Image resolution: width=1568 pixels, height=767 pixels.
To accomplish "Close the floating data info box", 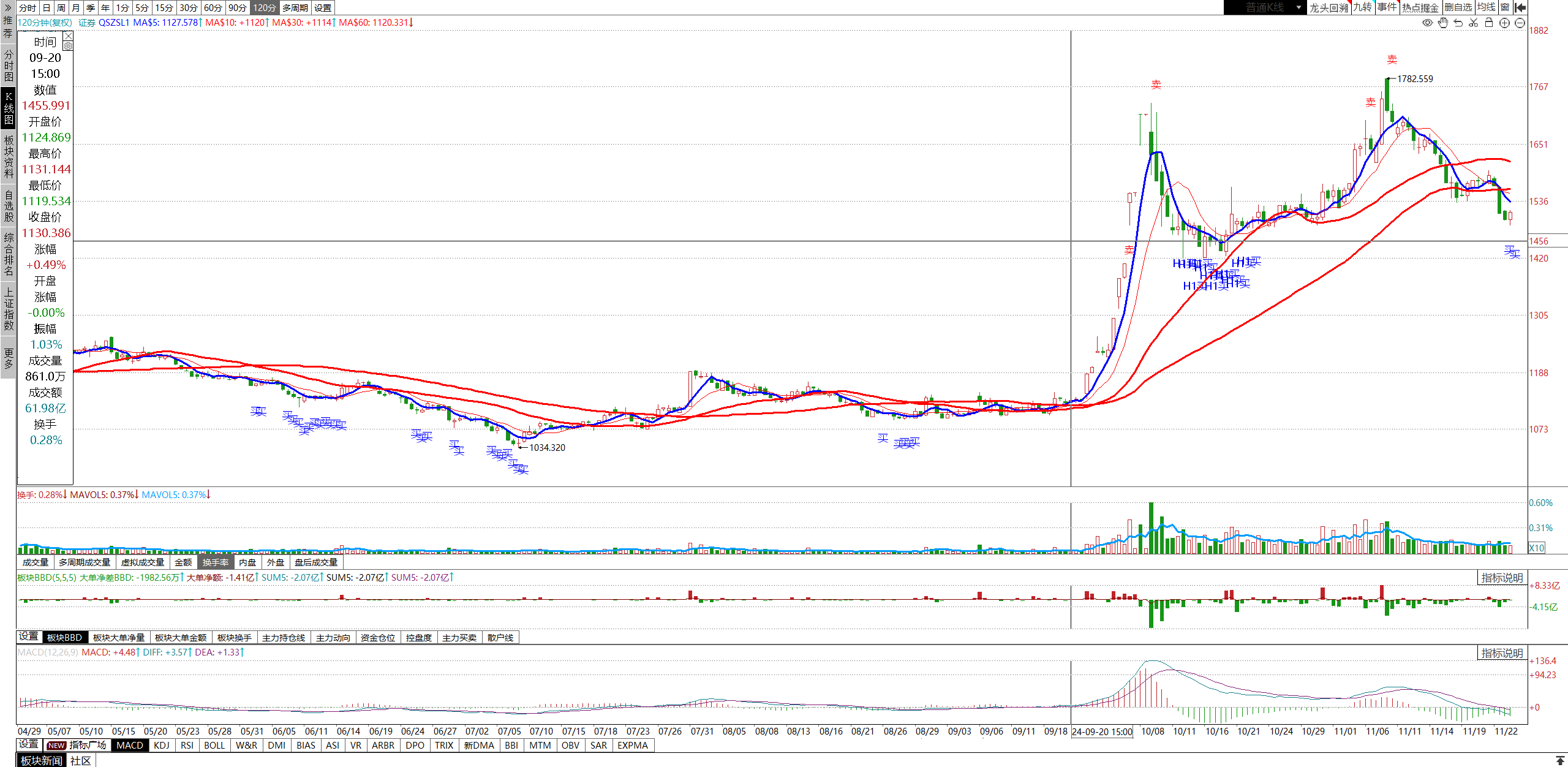I will pyautogui.click(x=68, y=36).
